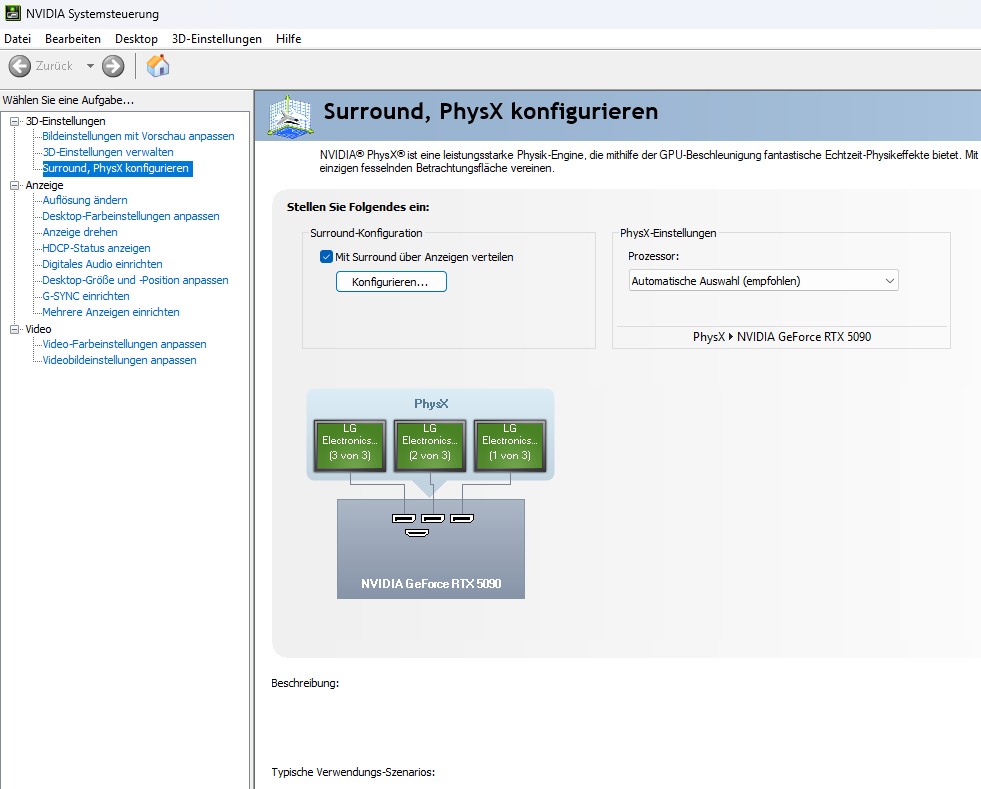
Task: Click the Zurück label in toolbar
Action: 54,66
